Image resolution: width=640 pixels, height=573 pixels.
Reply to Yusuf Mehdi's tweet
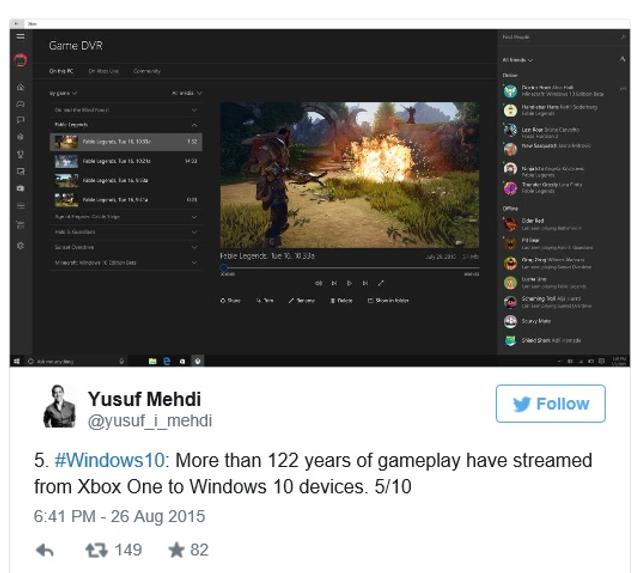45,551
